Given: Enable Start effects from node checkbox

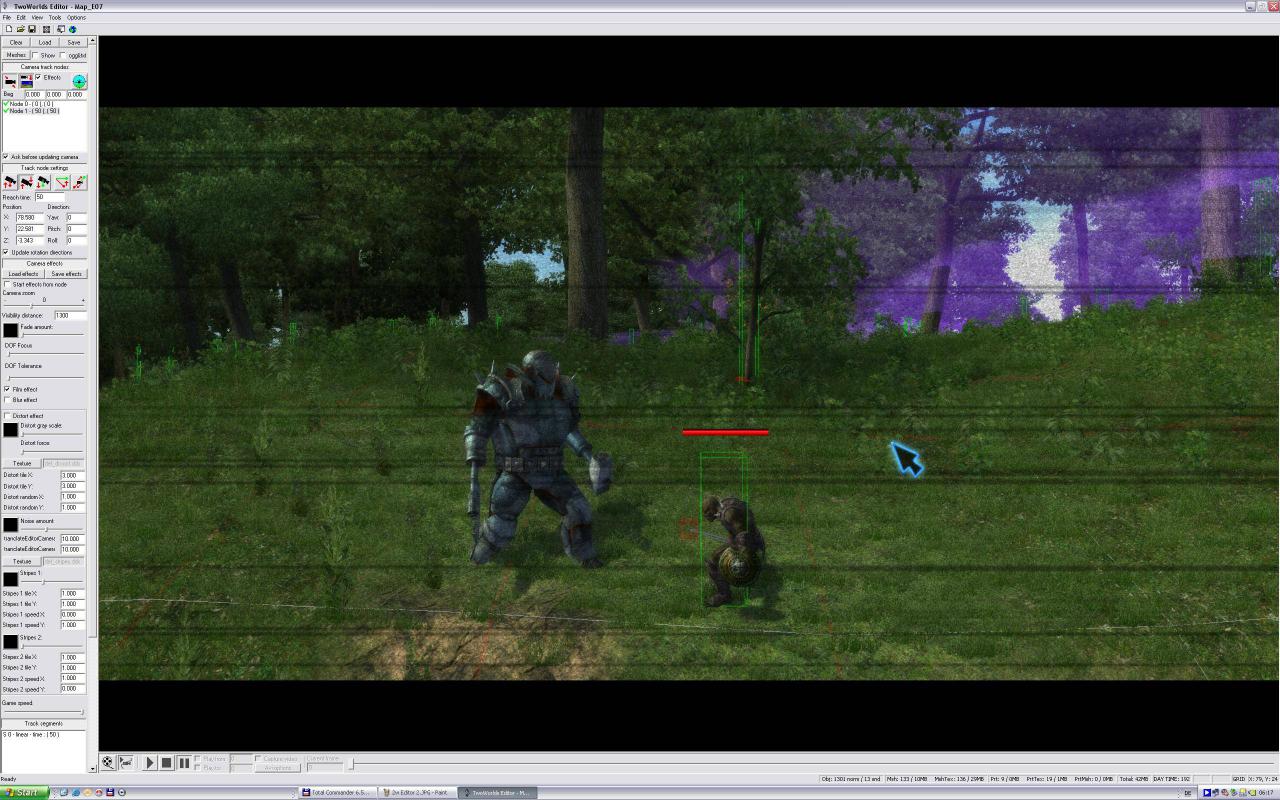Looking at the screenshot, I should (x=8, y=284).
